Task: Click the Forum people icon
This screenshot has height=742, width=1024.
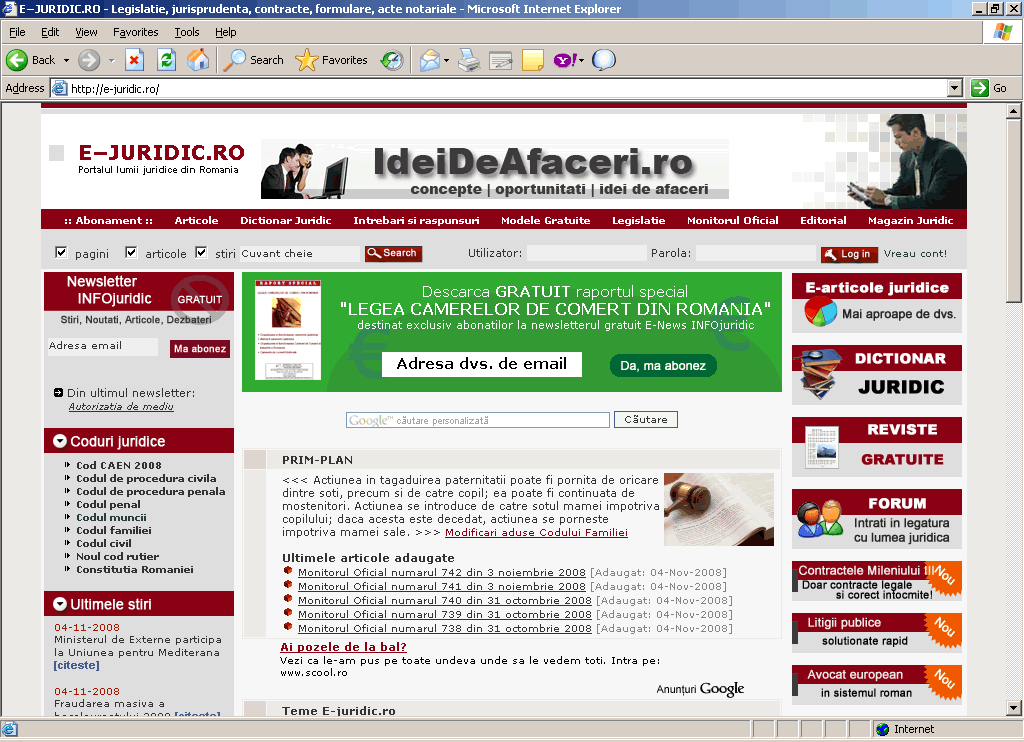Action: (820, 519)
